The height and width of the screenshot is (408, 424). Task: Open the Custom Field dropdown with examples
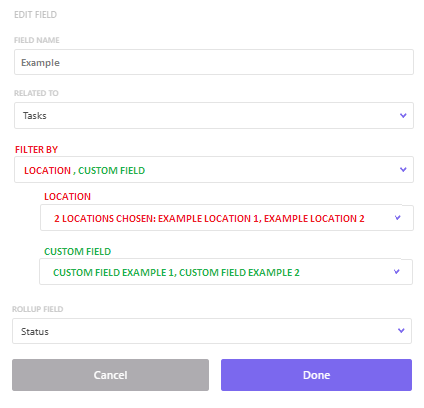click(226, 272)
